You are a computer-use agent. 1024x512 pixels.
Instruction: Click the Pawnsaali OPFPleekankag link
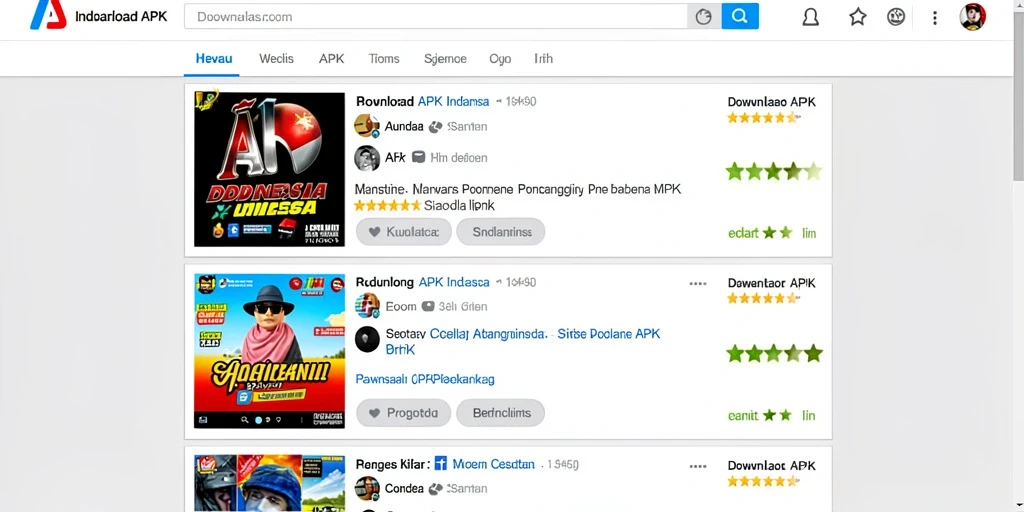[x=425, y=379]
